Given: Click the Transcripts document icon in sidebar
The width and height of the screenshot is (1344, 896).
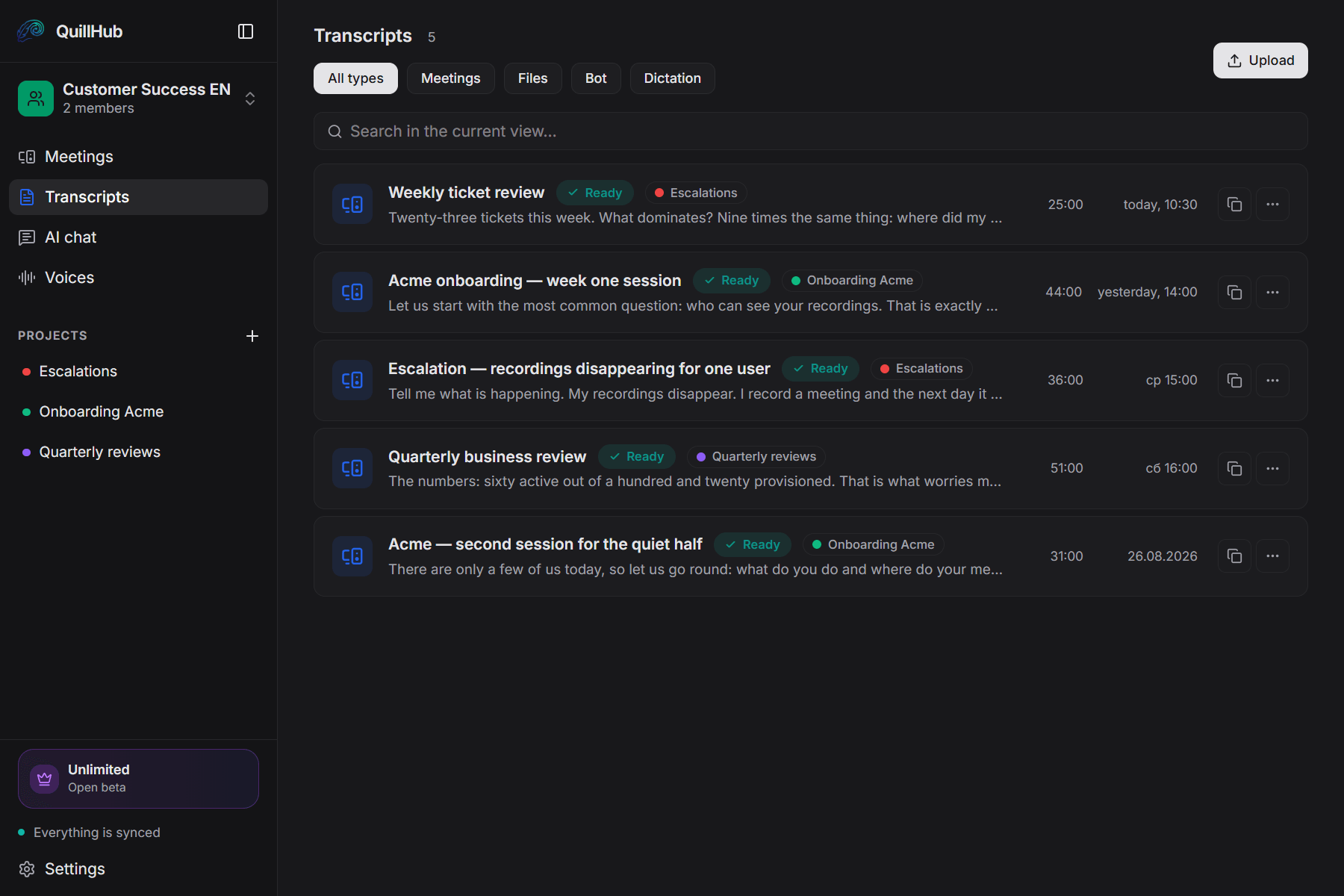Looking at the screenshot, I should pos(27,197).
